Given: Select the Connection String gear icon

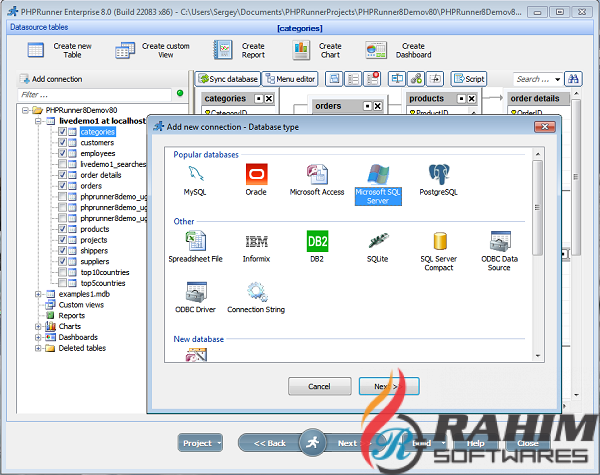Looking at the screenshot, I should click(x=257, y=292).
